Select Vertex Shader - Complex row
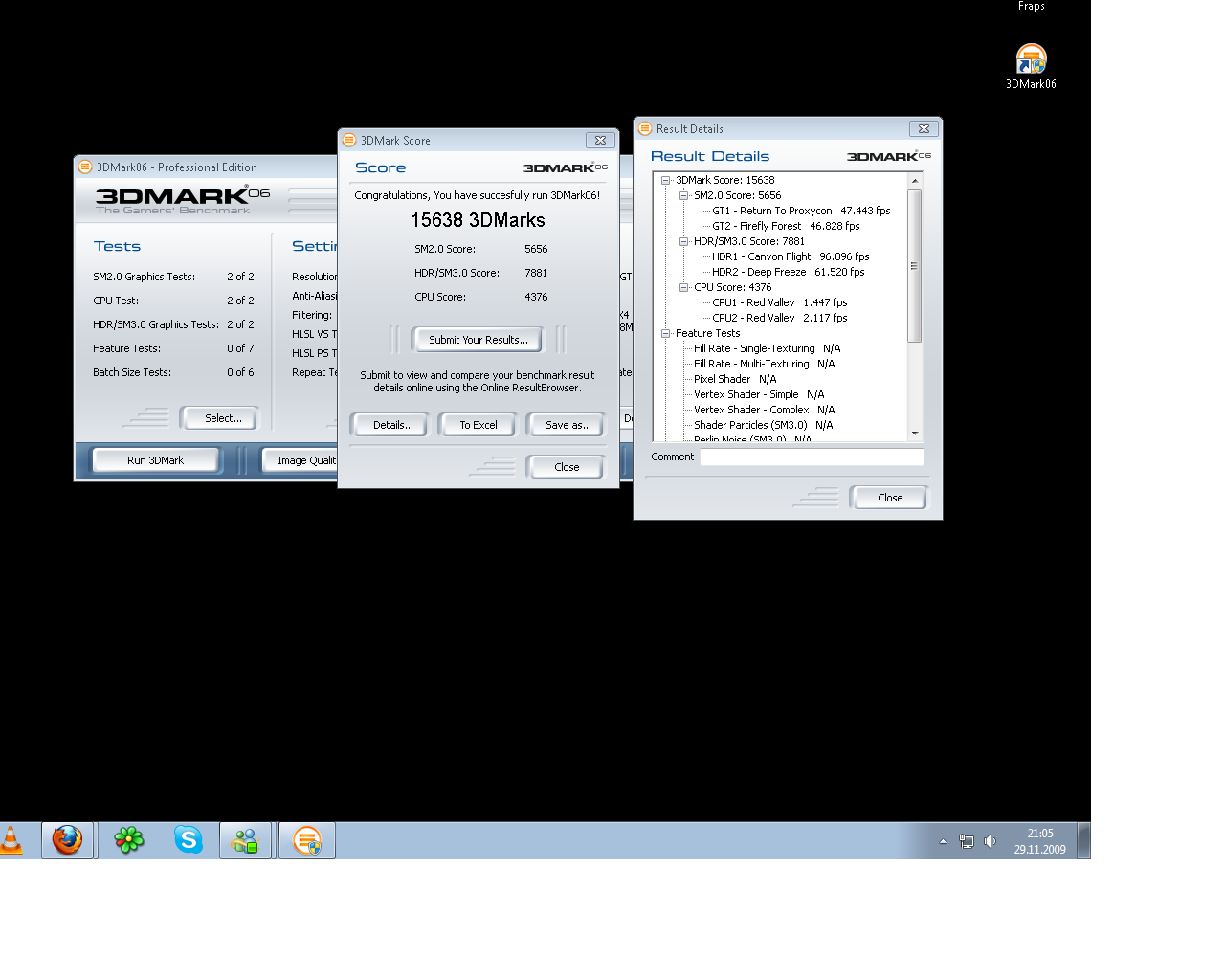Screen dimensions: 1225x980 pyautogui.click(x=764, y=410)
